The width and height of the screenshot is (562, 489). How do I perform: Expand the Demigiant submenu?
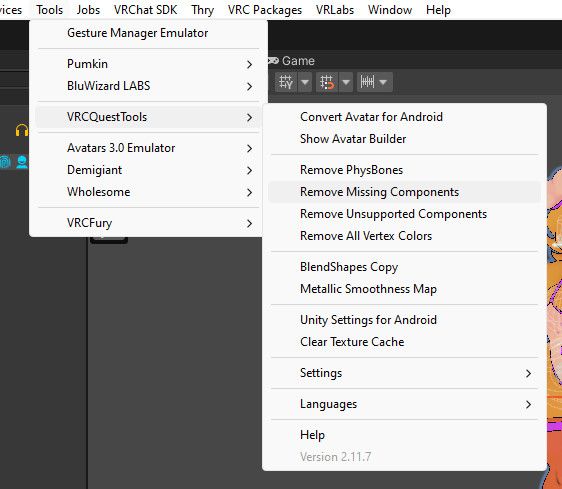pyautogui.click(x=148, y=170)
